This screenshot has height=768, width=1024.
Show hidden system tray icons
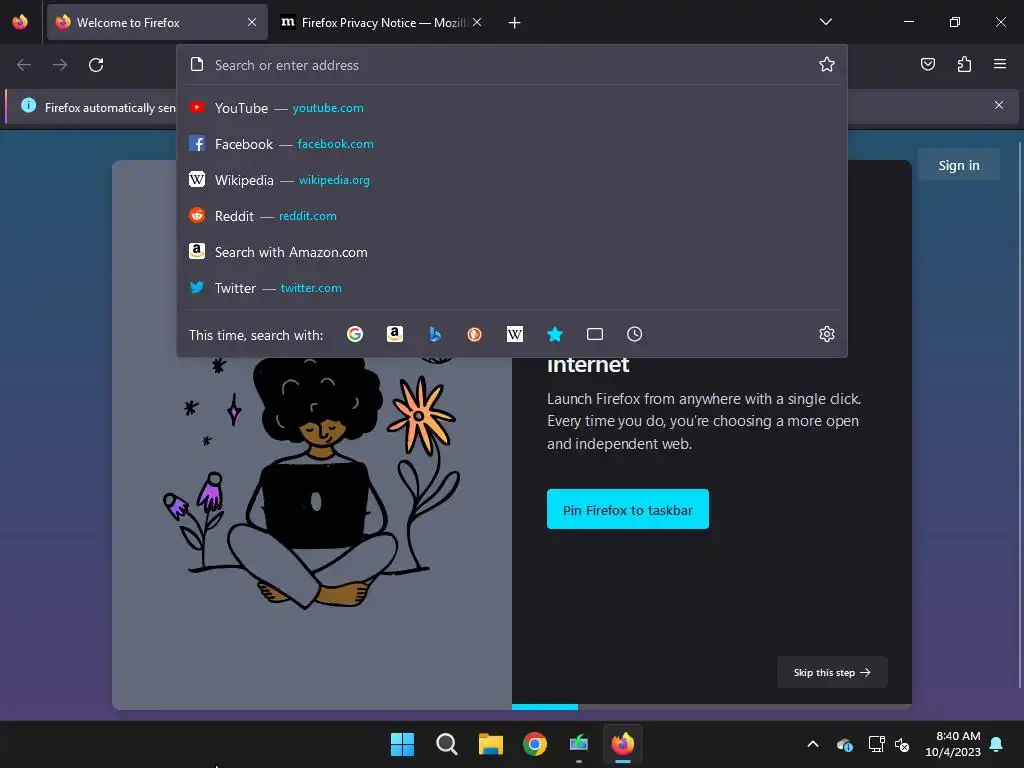tap(813, 744)
